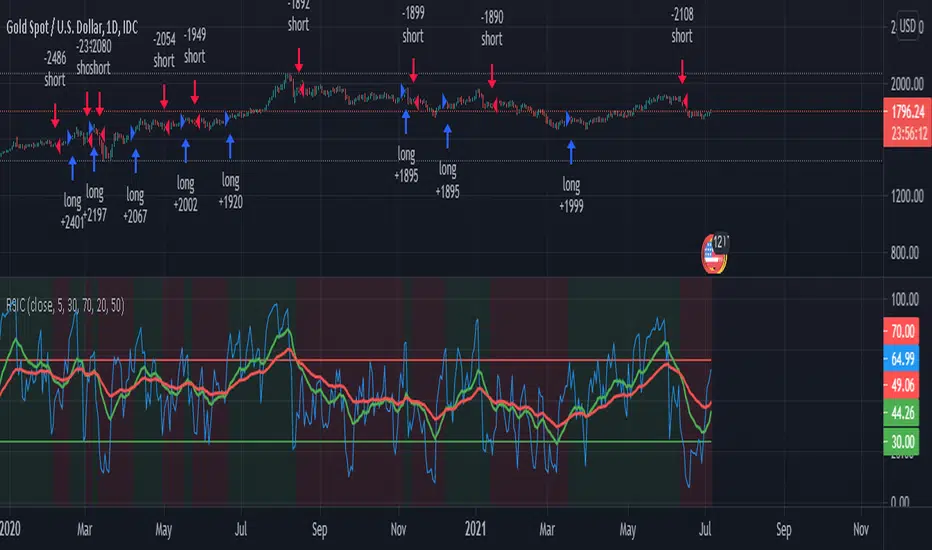Select the long +2401 trade label
This screenshot has width=932, height=550.
tap(72, 212)
